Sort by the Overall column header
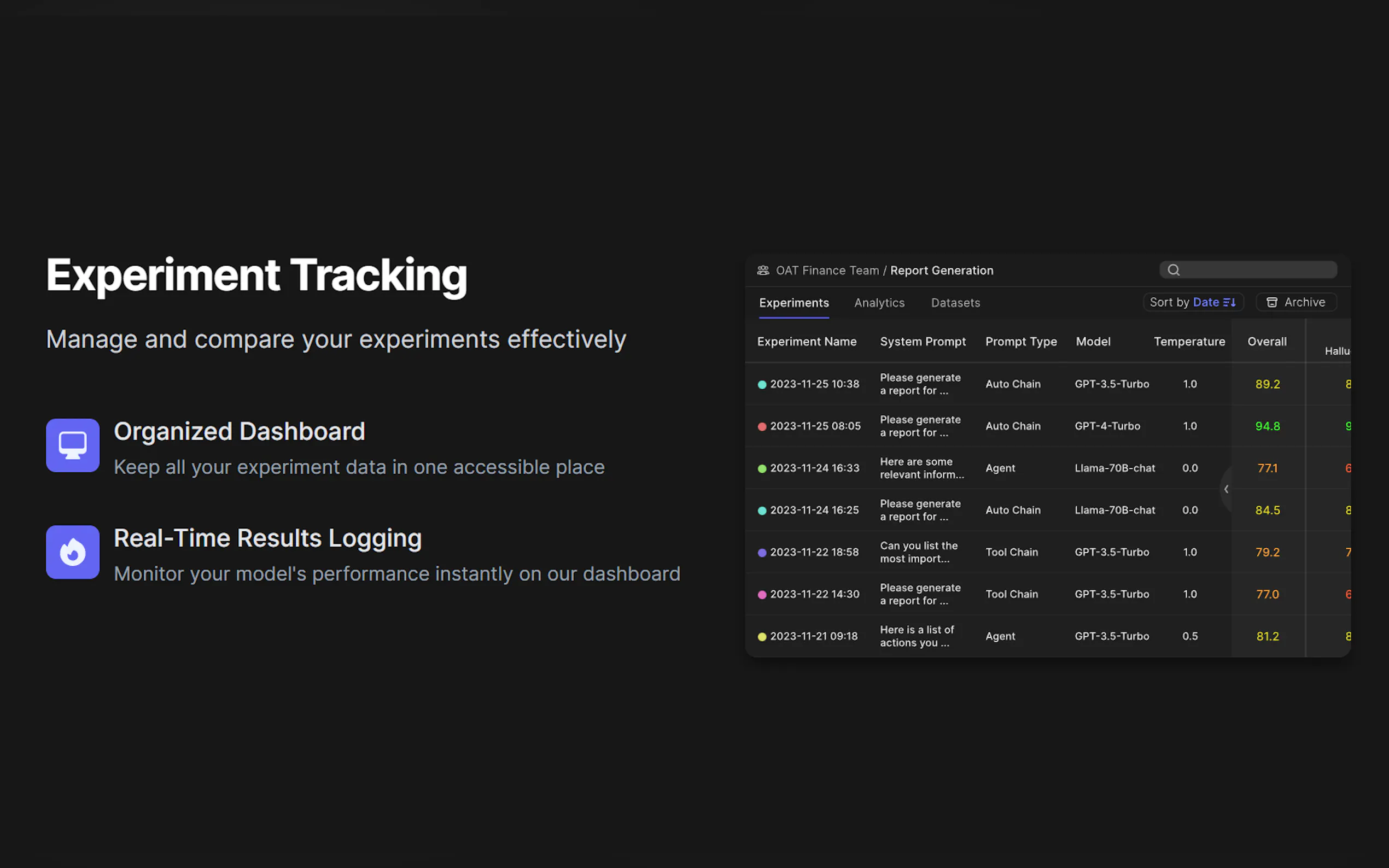This screenshot has height=868, width=1389. [1266, 342]
